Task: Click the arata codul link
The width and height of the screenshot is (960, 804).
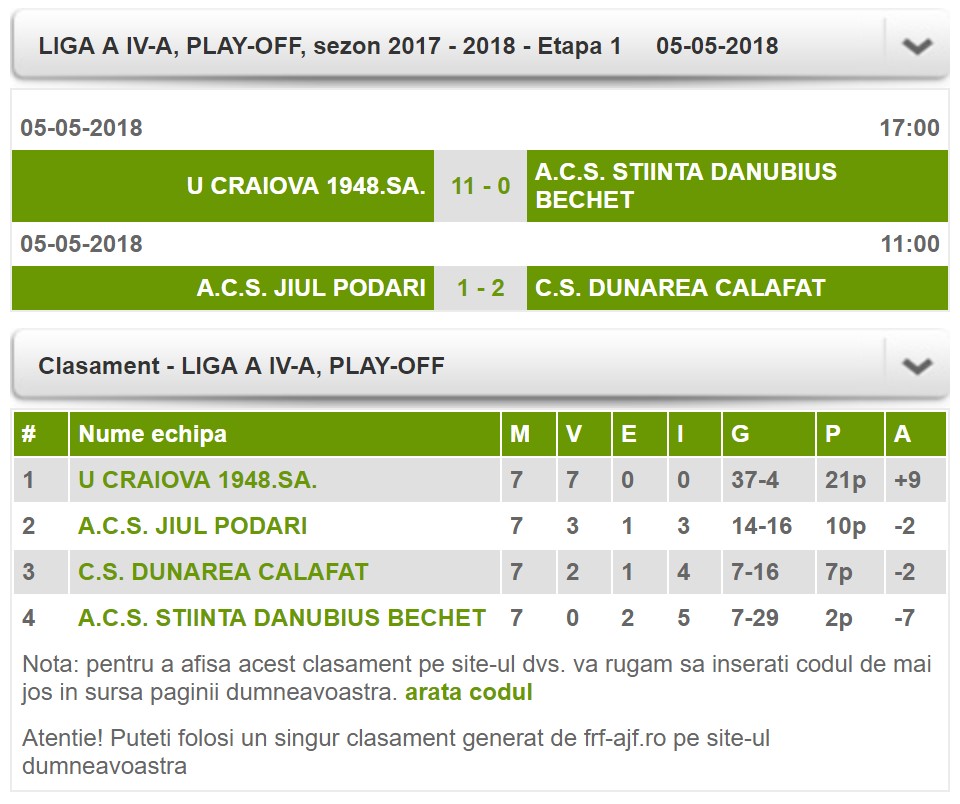Action: point(469,692)
